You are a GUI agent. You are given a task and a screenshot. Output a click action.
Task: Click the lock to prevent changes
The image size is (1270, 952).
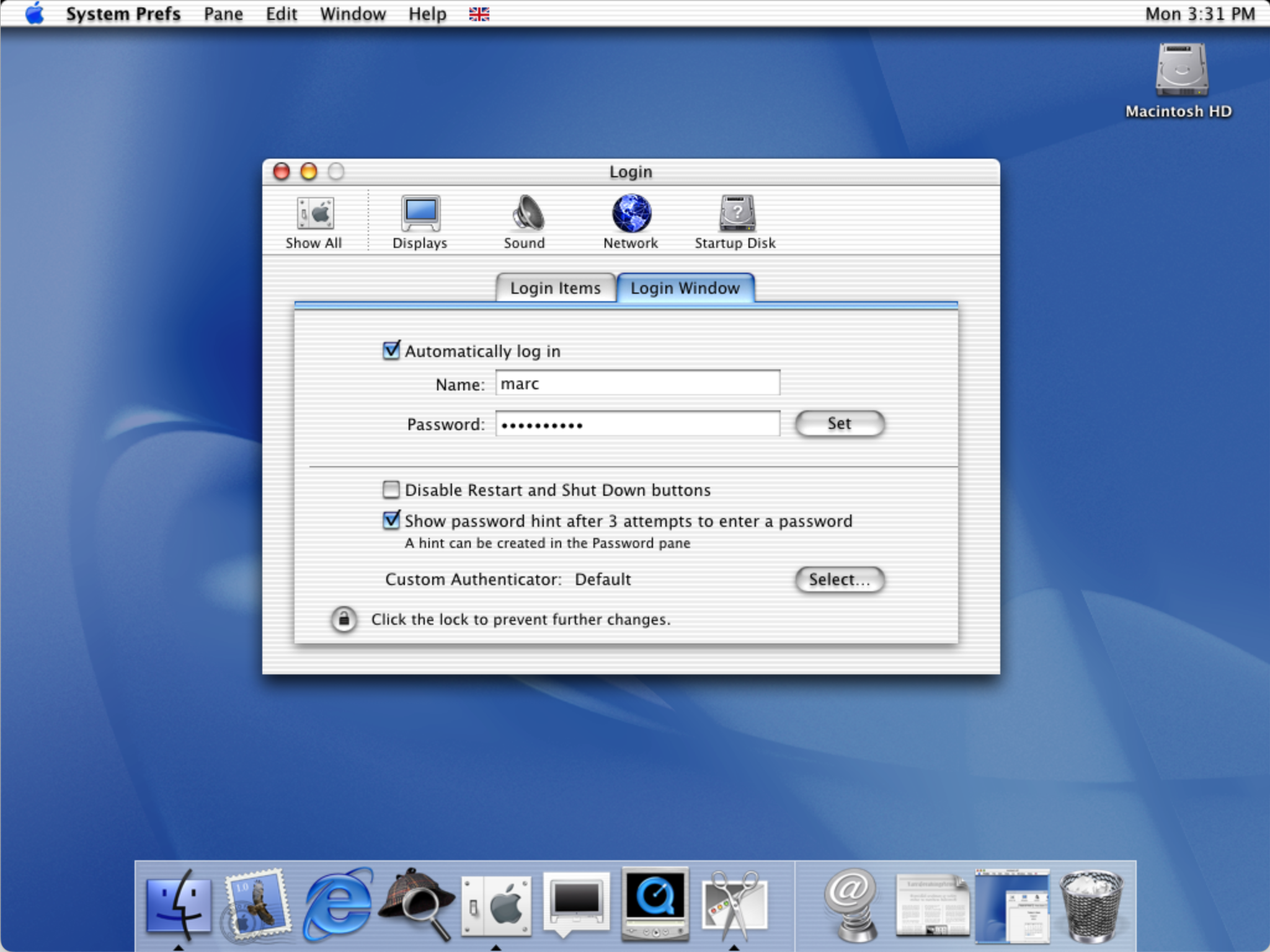coord(344,619)
